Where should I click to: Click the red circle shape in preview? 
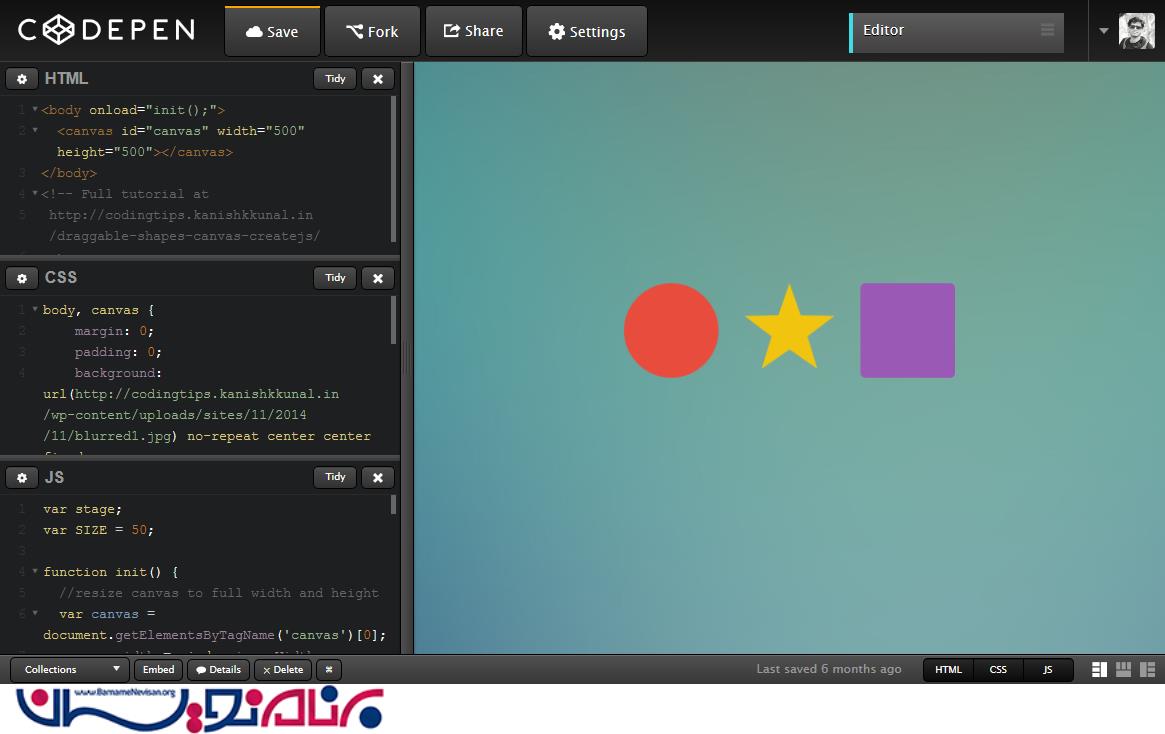click(x=671, y=330)
